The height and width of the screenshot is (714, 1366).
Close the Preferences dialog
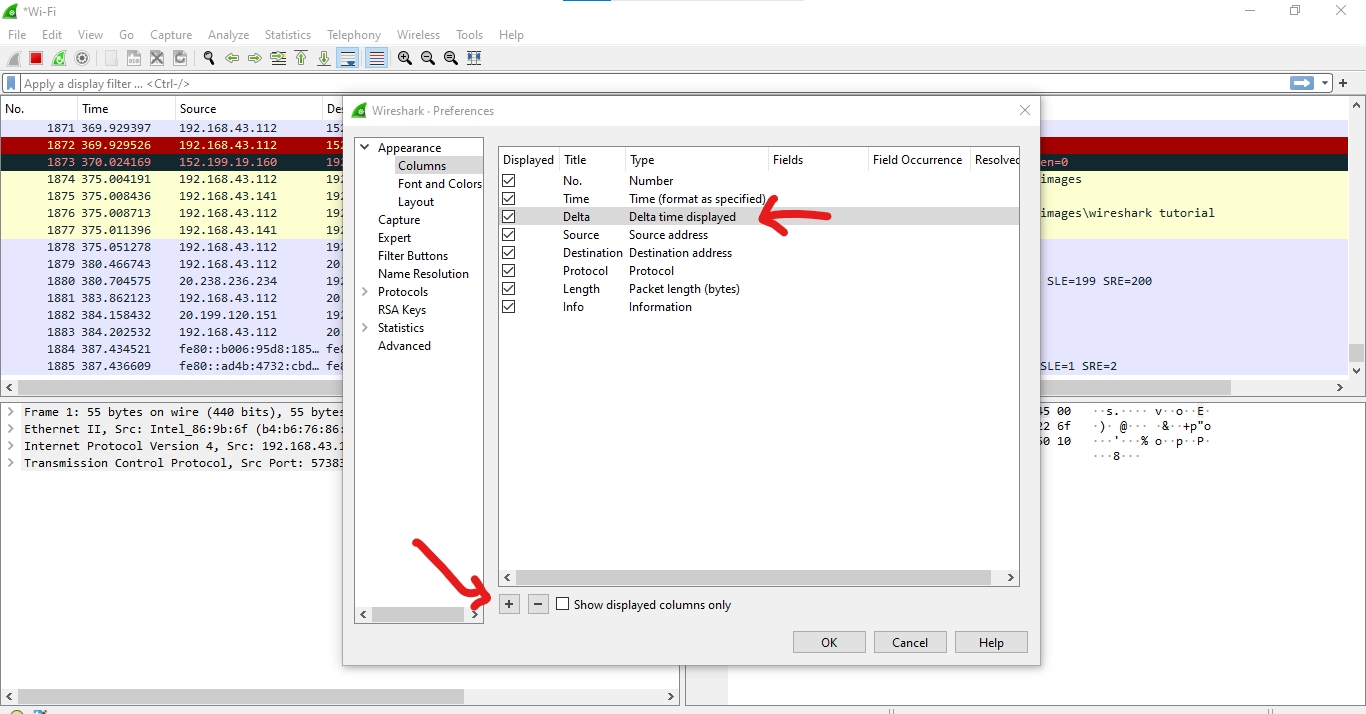point(1025,110)
